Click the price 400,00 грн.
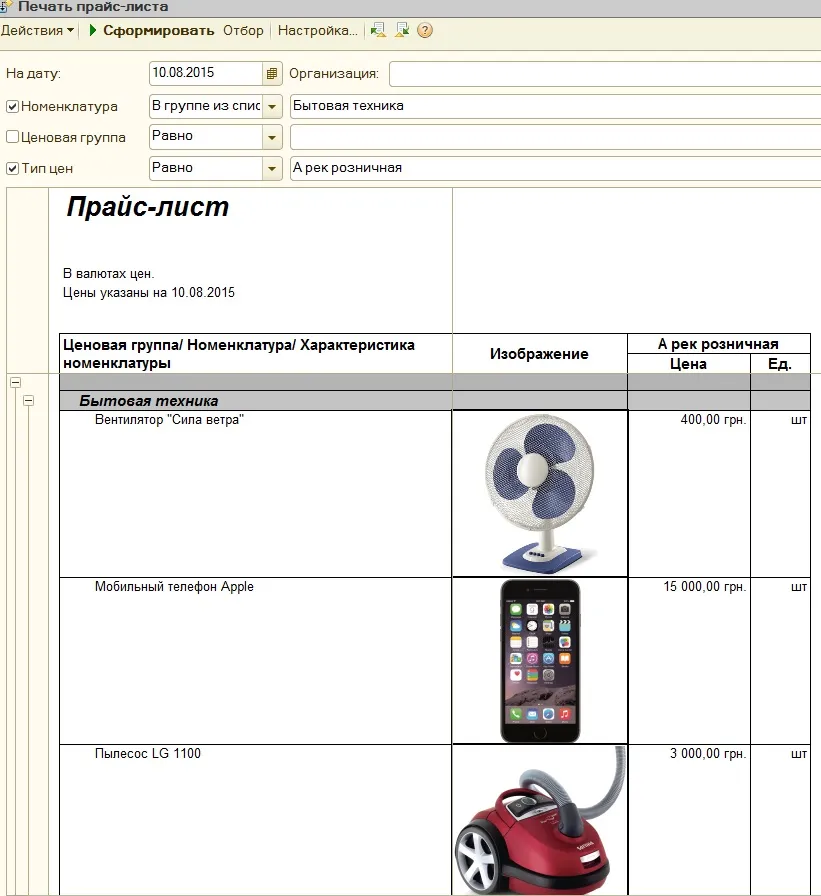This screenshot has width=821, height=896. coord(713,419)
